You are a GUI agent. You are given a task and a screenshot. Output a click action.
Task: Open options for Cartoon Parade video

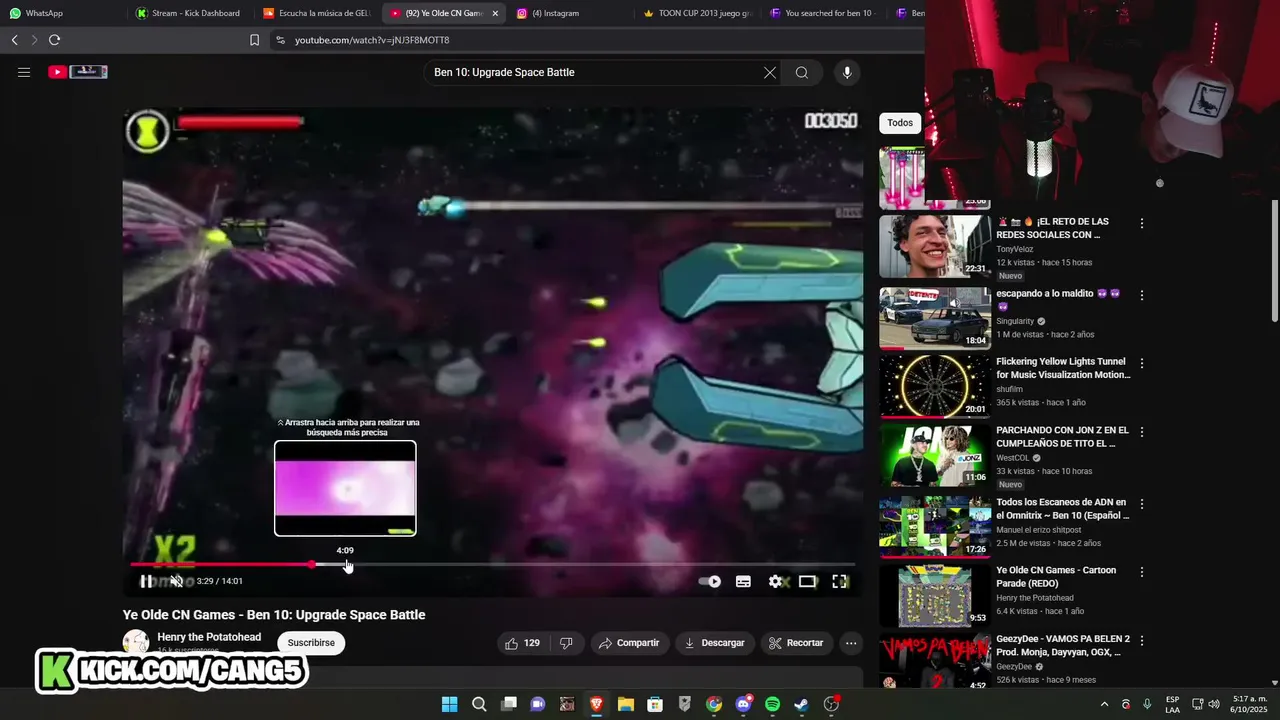[1142, 572]
